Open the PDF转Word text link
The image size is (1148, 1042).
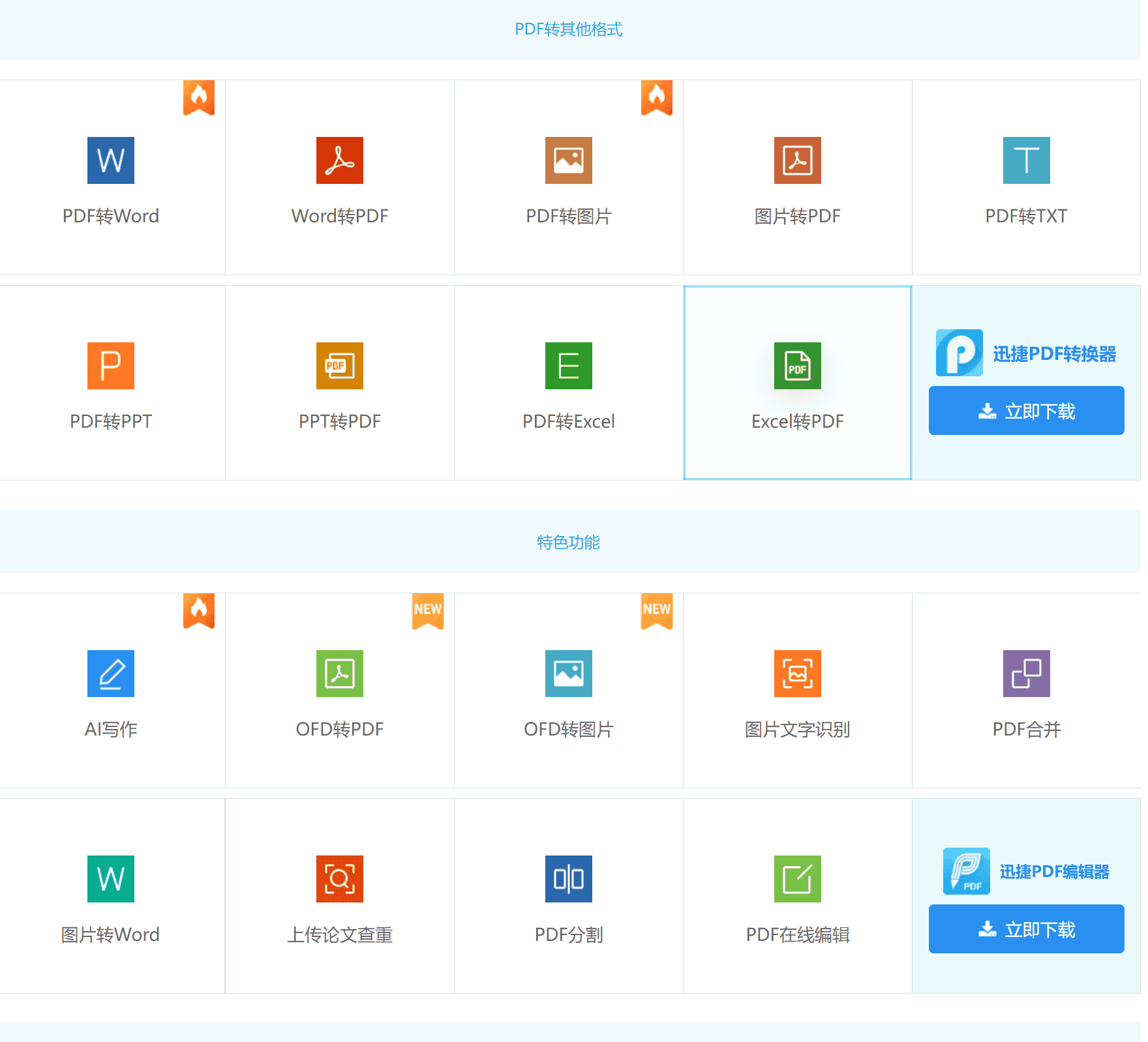[x=111, y=216]
